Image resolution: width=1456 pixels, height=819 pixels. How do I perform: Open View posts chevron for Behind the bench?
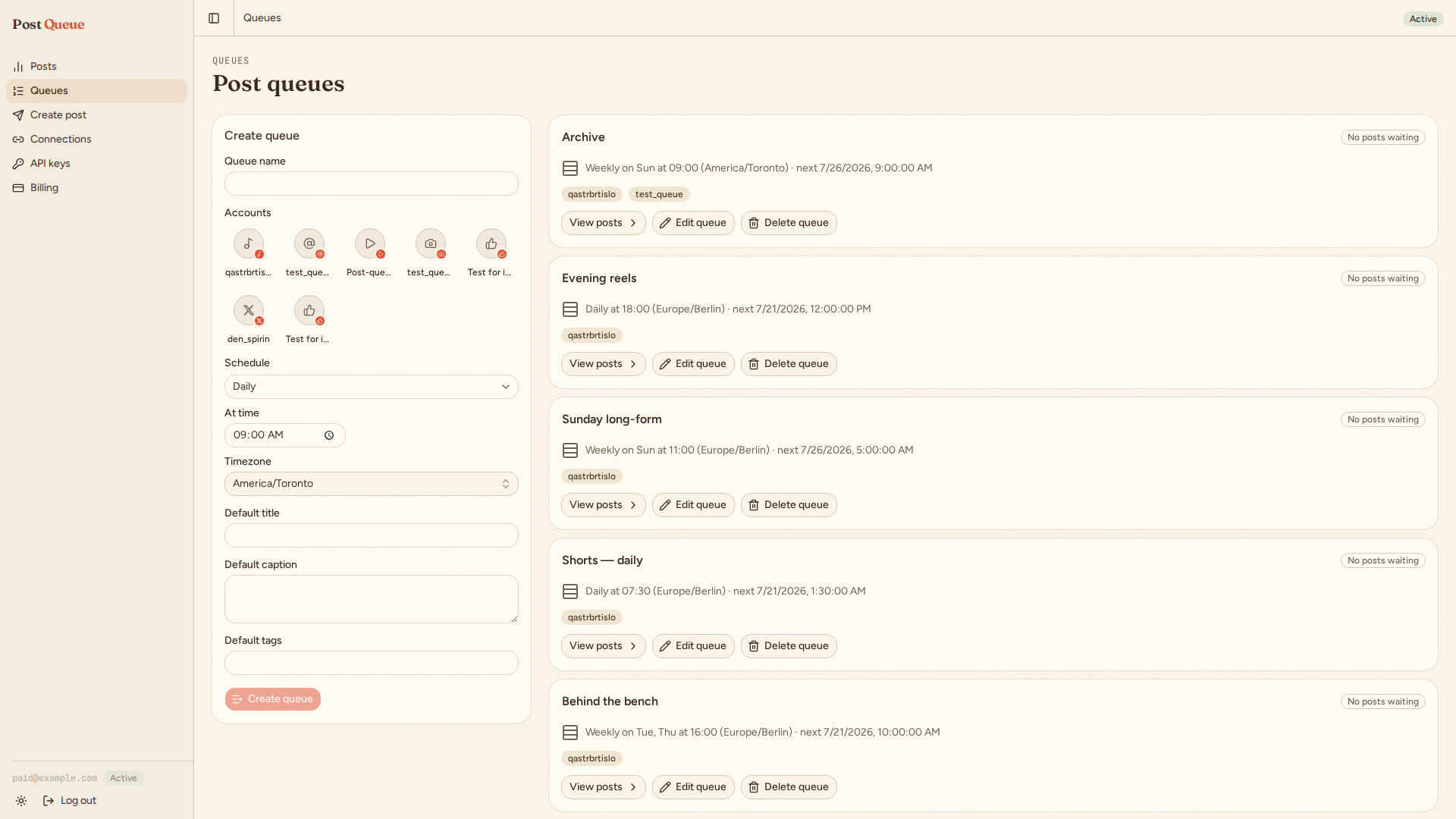633,787
